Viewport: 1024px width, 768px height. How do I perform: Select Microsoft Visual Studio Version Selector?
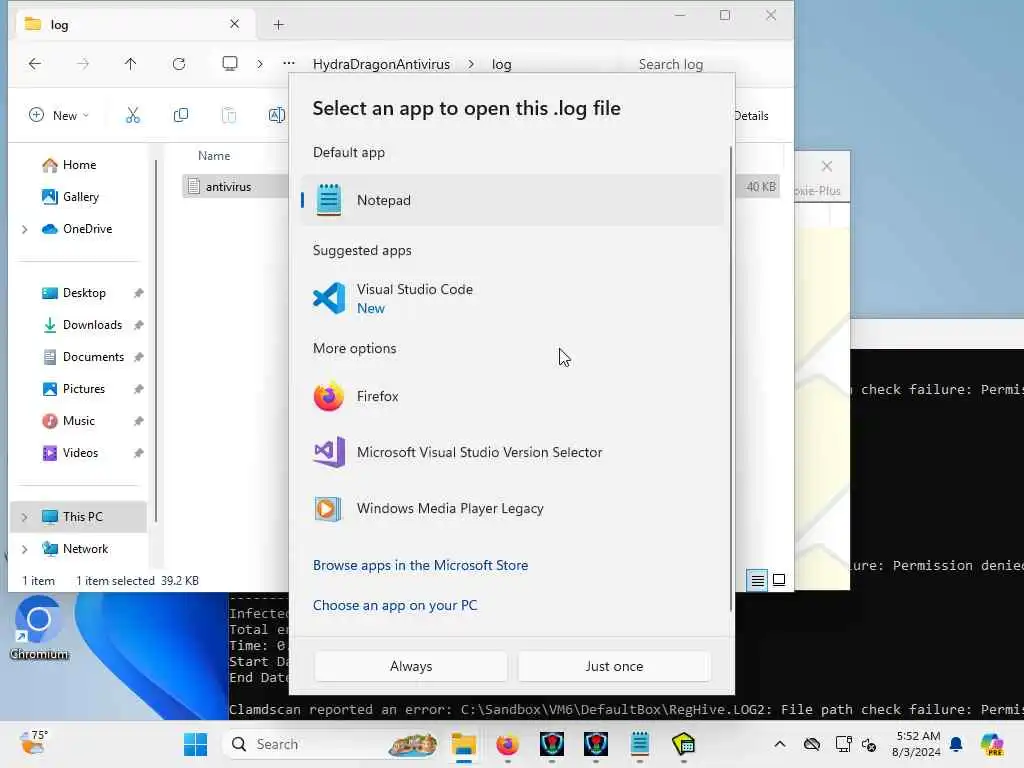coord(512,452)
